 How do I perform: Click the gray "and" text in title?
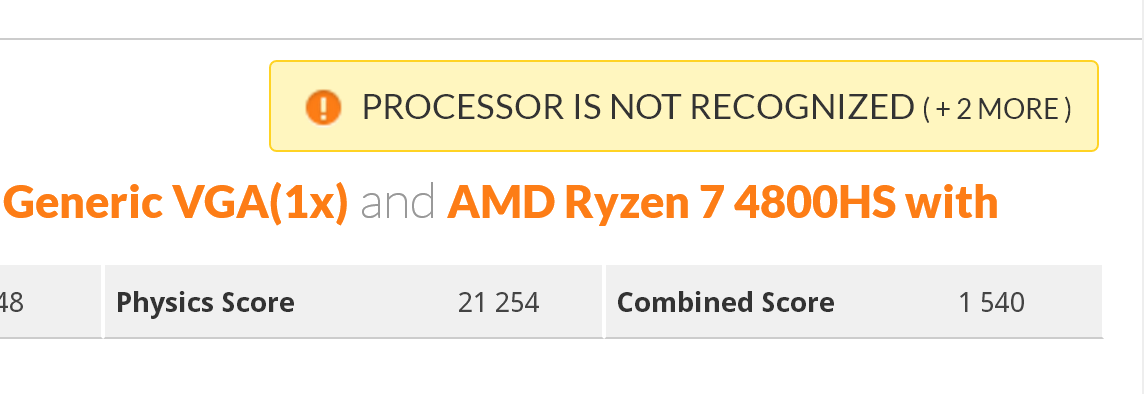coord(398,202)
